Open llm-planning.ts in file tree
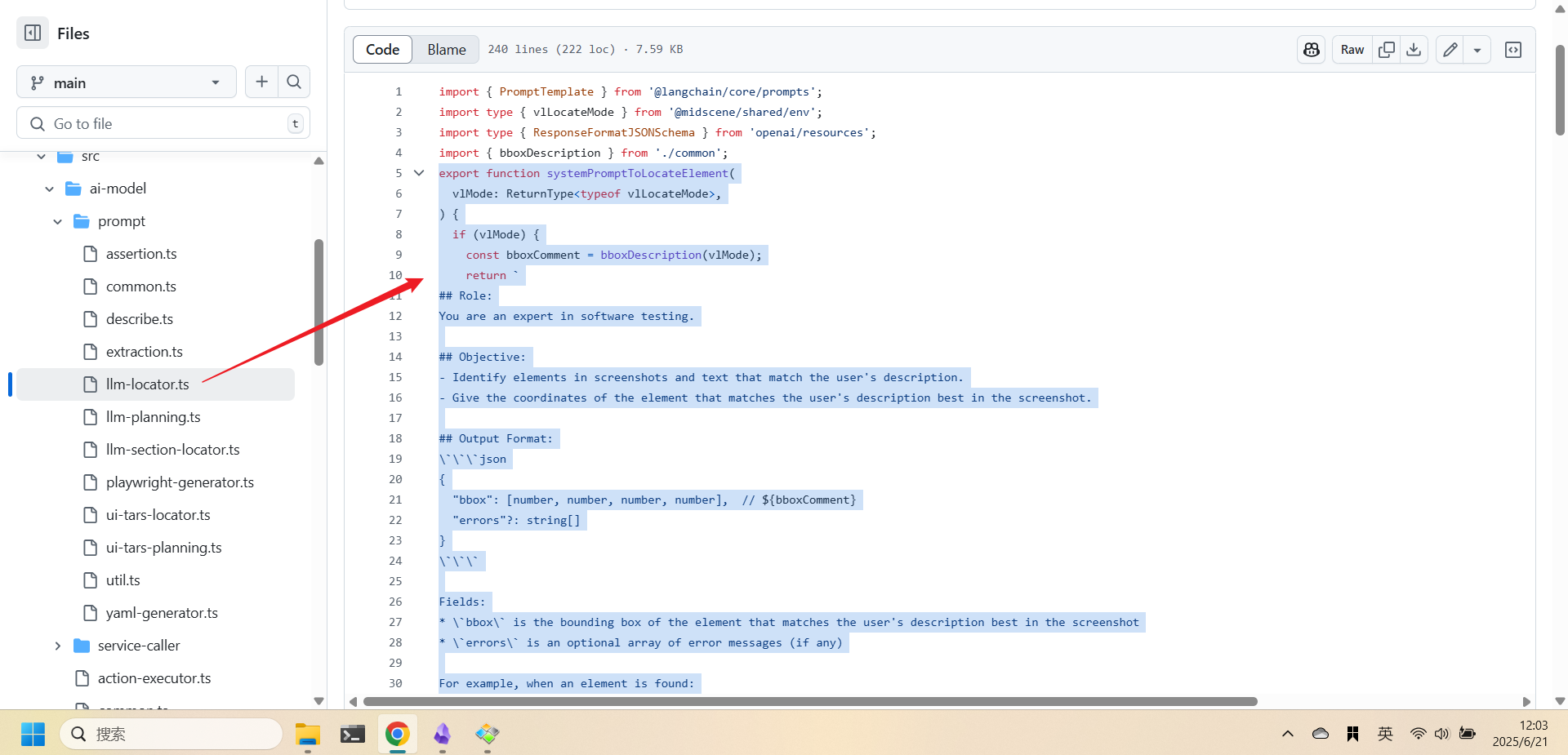This screenshot has width=1568, height=755. (x=154, y=417)
